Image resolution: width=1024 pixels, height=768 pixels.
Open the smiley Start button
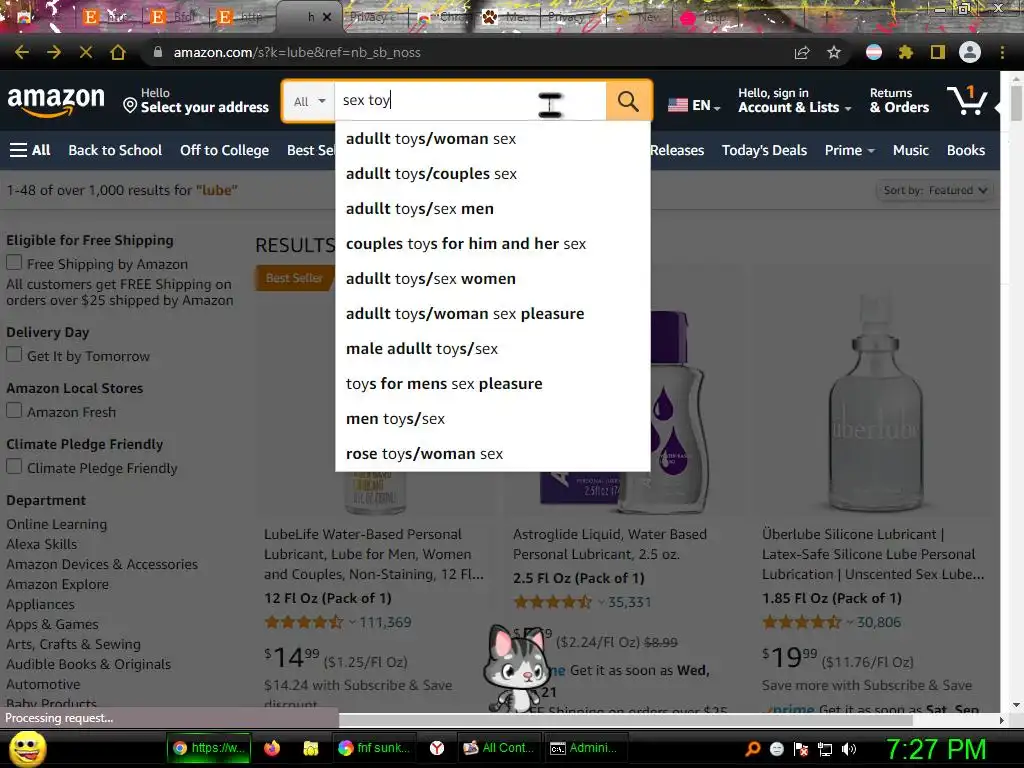point(27,748)
